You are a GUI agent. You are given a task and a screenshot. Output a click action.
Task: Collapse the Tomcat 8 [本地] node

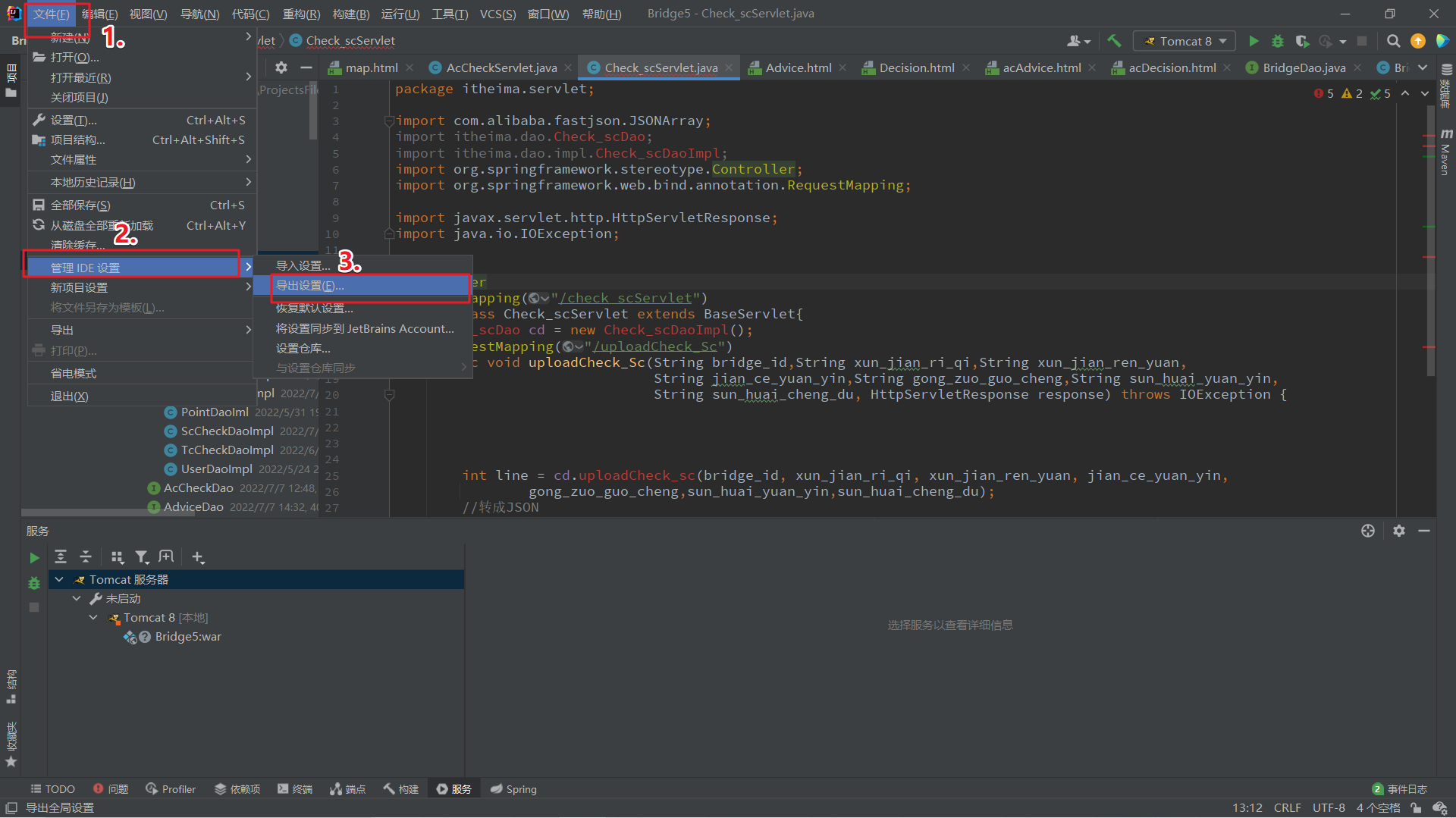[x=93, y=617]
